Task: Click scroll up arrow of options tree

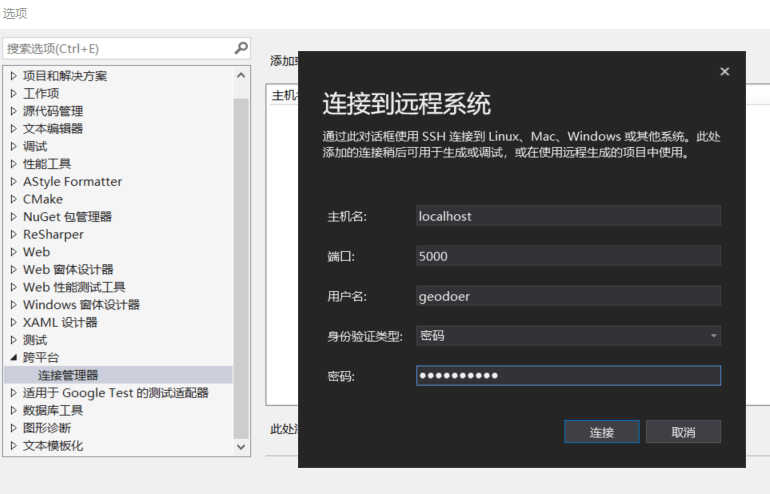Action: (241, 75)
